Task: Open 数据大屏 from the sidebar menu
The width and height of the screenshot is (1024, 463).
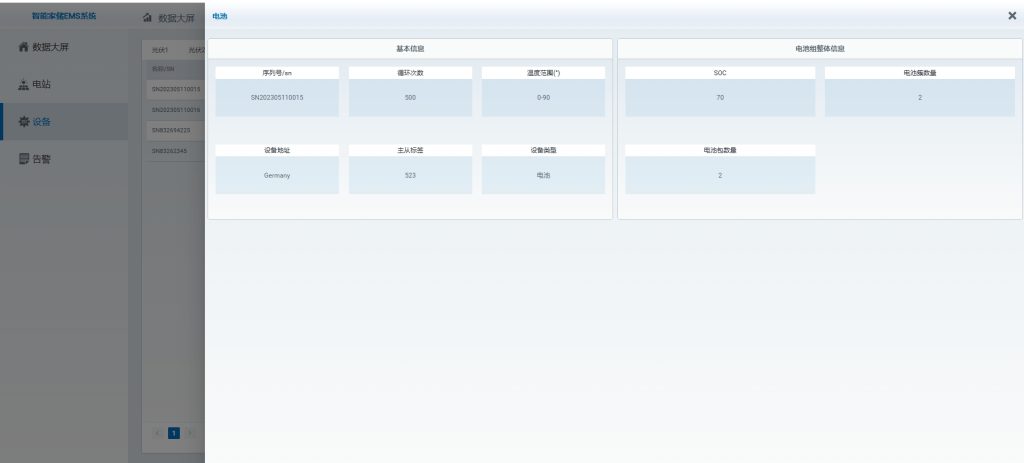Action: (50, 47)
